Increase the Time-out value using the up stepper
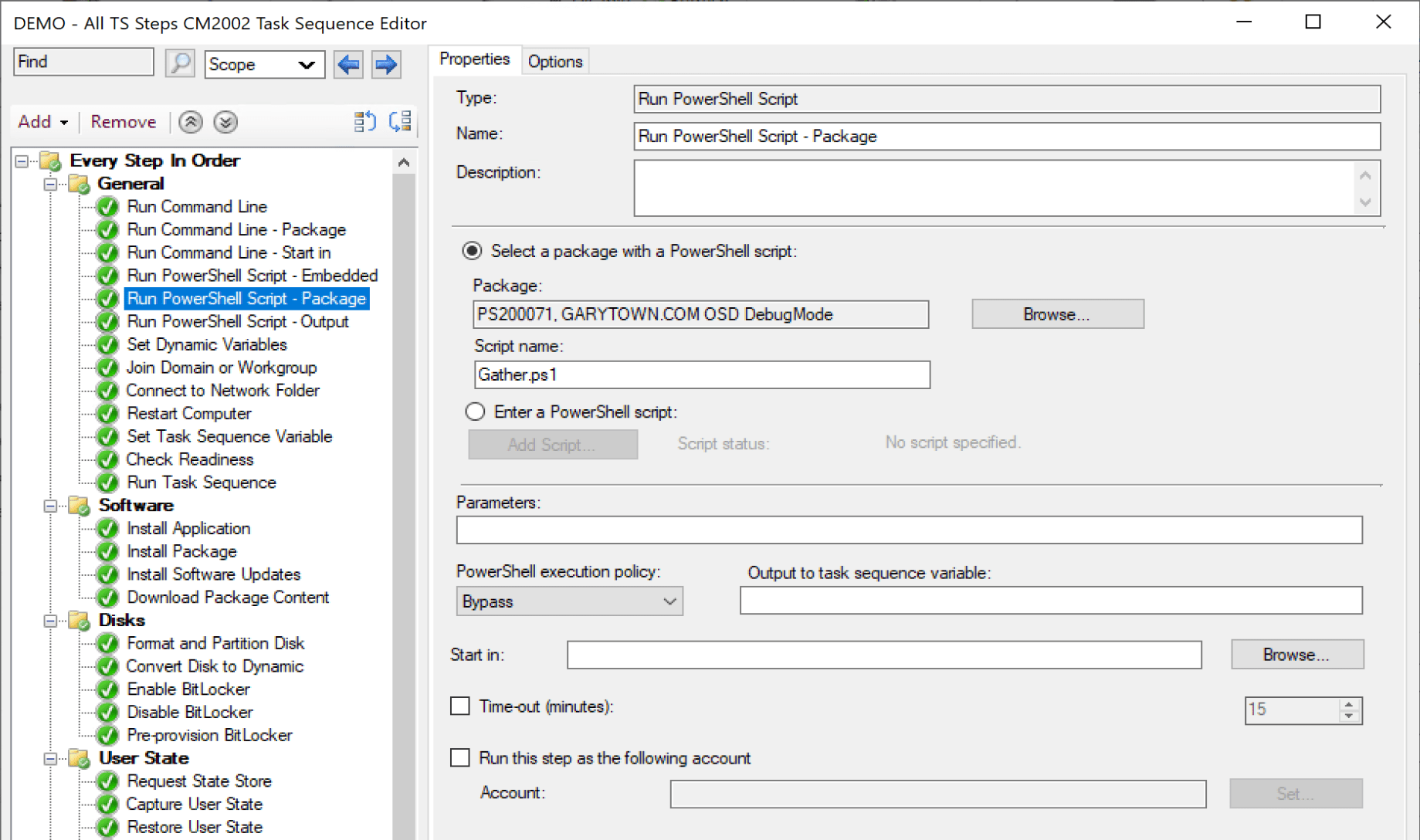 pos(1349,704)
